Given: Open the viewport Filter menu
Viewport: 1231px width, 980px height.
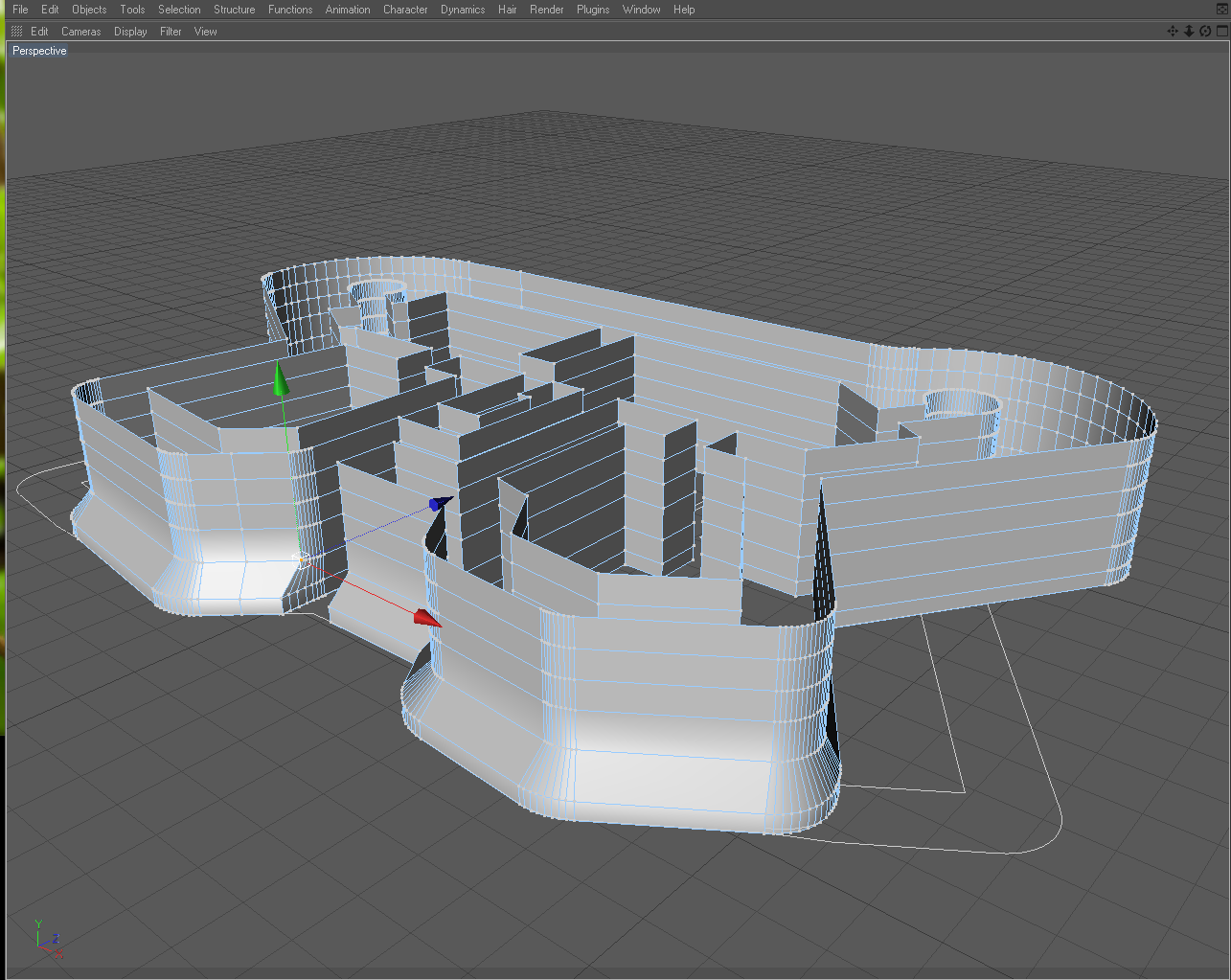Looking at the screenshot, I should (171, 32).
